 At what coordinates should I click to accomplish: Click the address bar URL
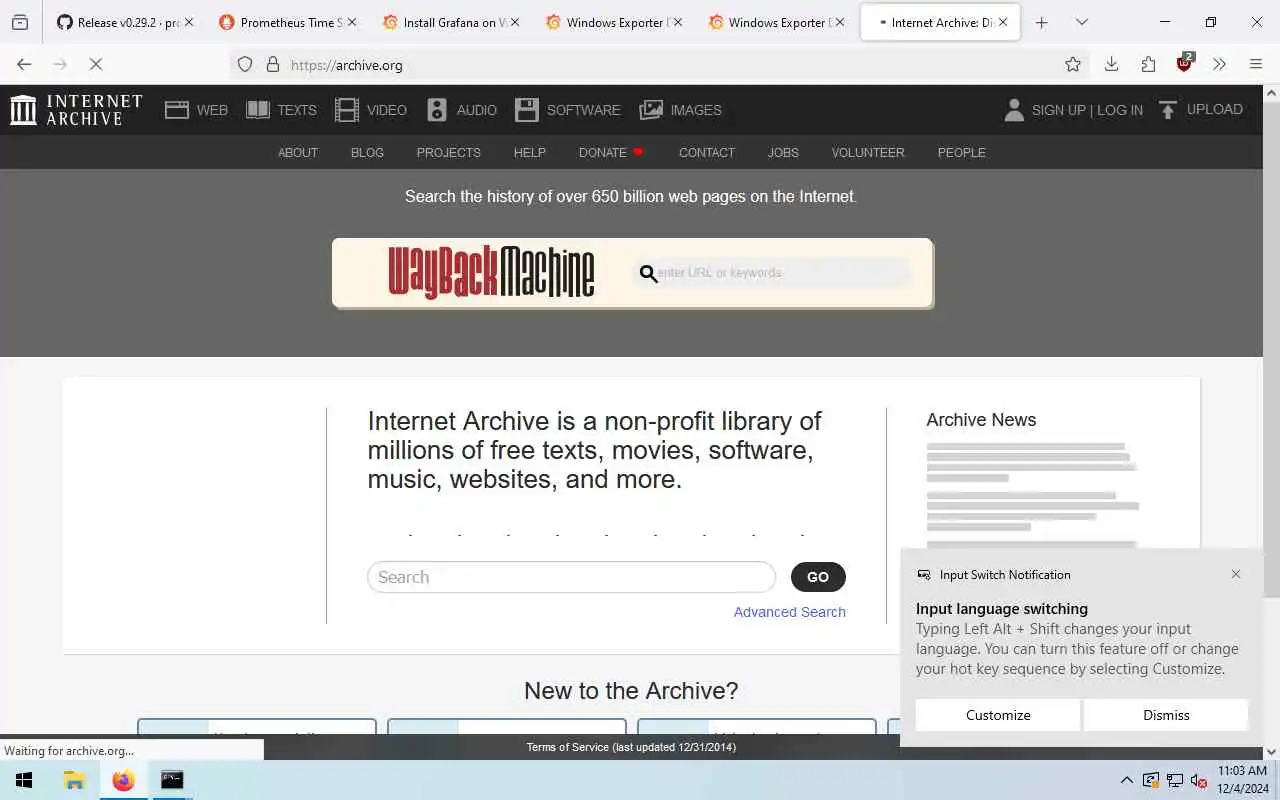click(347, 65)
